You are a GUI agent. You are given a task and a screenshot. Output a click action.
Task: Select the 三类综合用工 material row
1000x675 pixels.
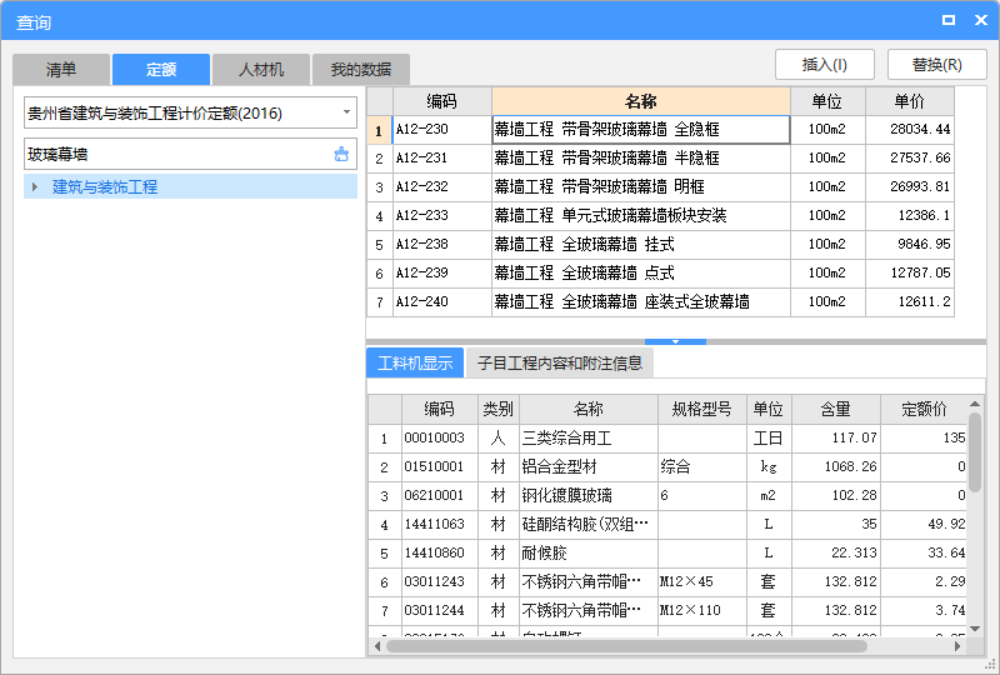click(667, 438)
